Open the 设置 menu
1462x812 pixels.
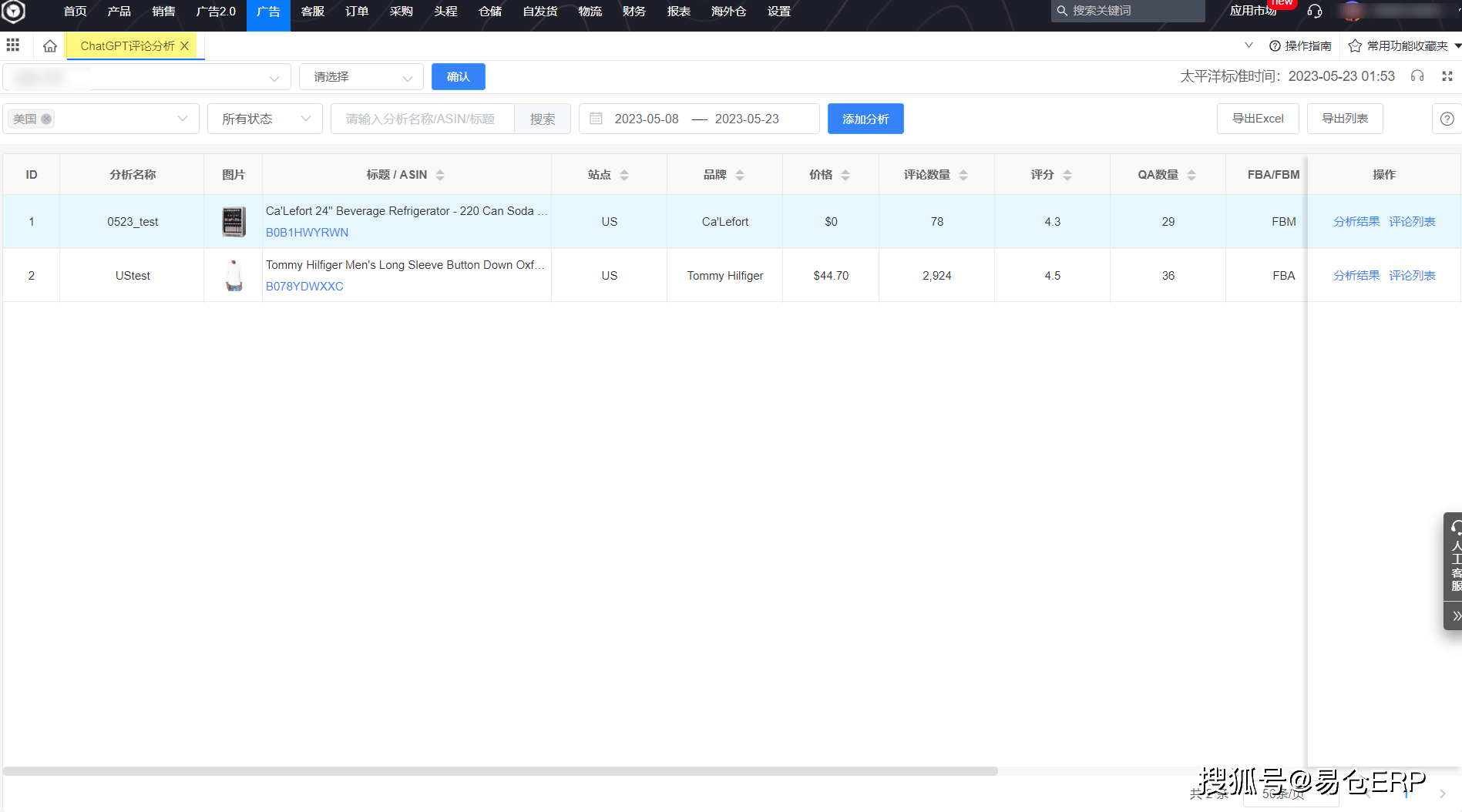779,12
